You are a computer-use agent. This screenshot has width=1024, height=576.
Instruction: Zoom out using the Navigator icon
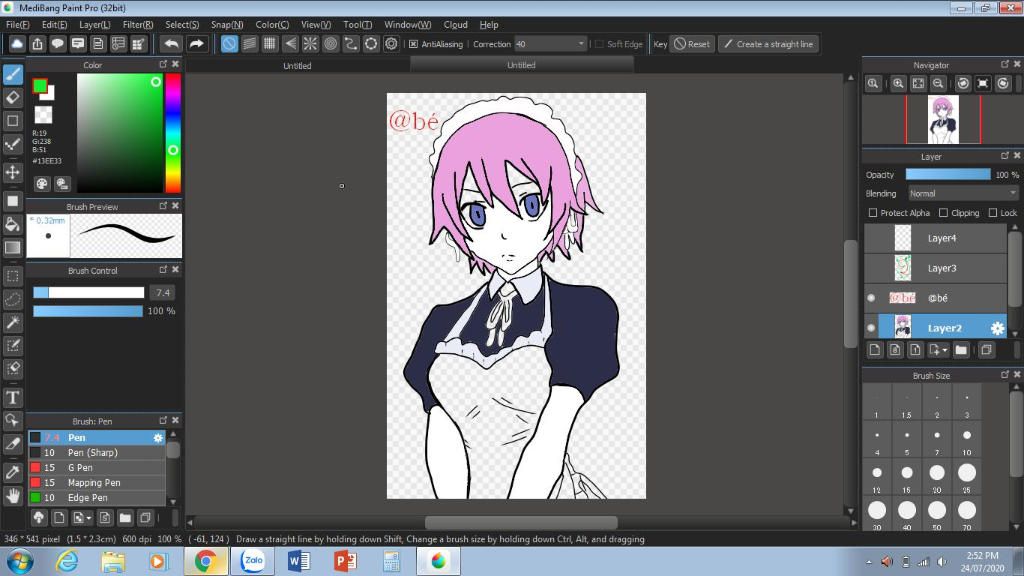click(938, 84)
